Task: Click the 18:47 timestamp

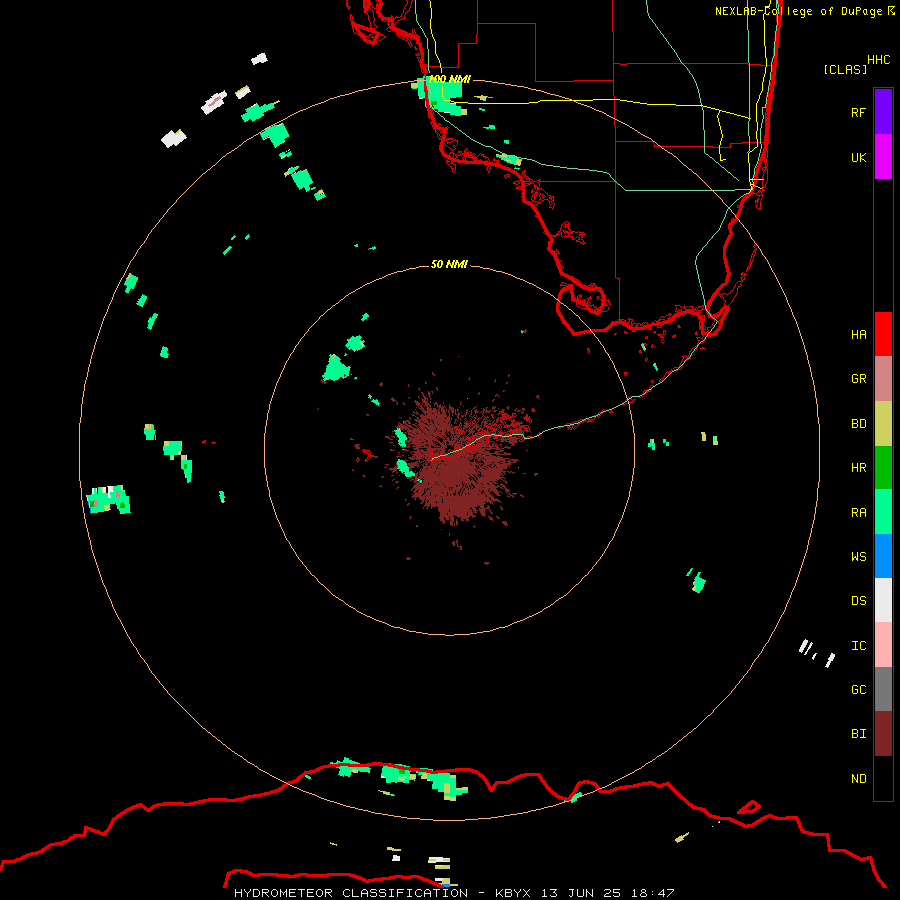Action: [653, 893]
